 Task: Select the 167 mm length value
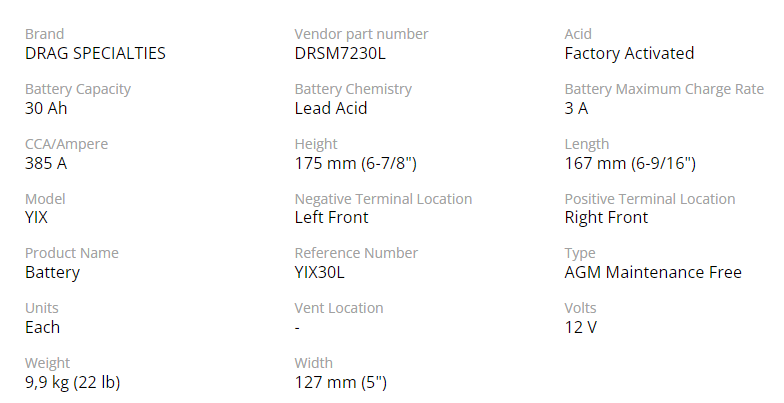630,164
